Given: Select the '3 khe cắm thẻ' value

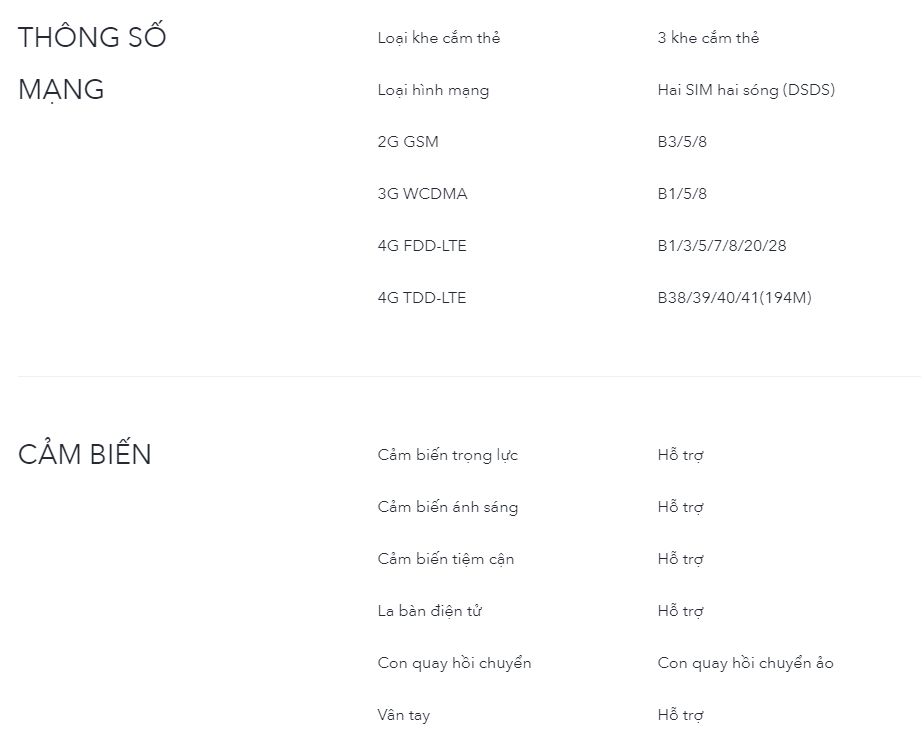Looking at the screenshot, I should point(708,38).
